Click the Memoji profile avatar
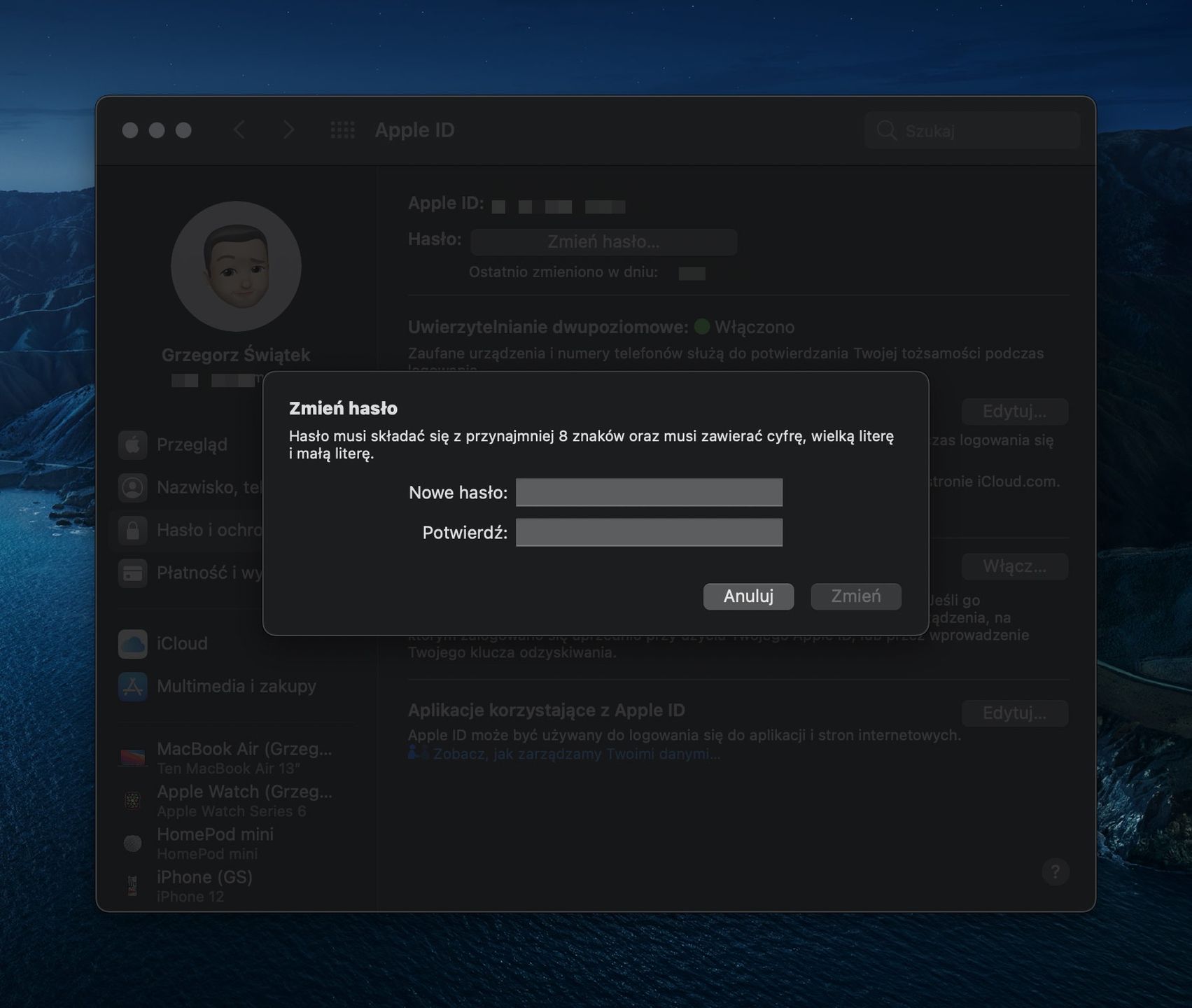The height and width of the screenshot is (1008, 1192). [x=236, y=266]
